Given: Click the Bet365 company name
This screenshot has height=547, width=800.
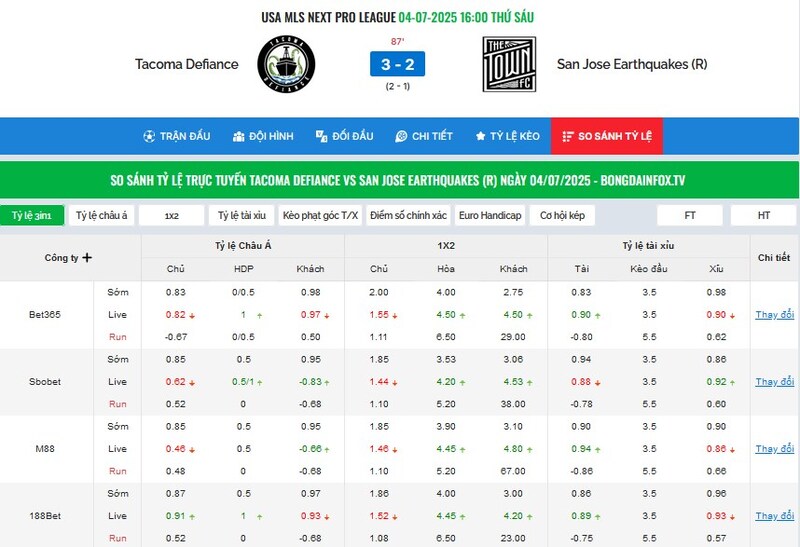Looking at the screenshot, I should (45, 315).
